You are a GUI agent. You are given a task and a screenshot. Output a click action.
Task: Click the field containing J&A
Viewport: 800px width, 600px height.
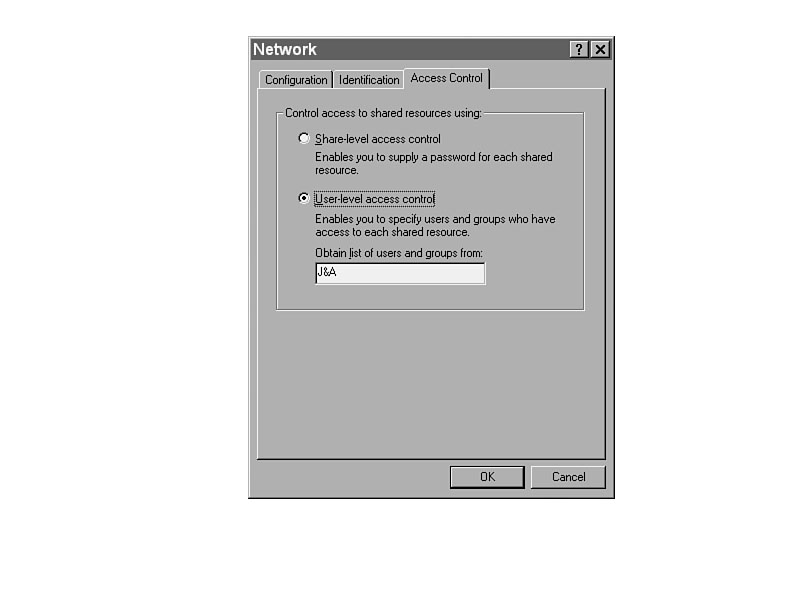pos(400,273)
